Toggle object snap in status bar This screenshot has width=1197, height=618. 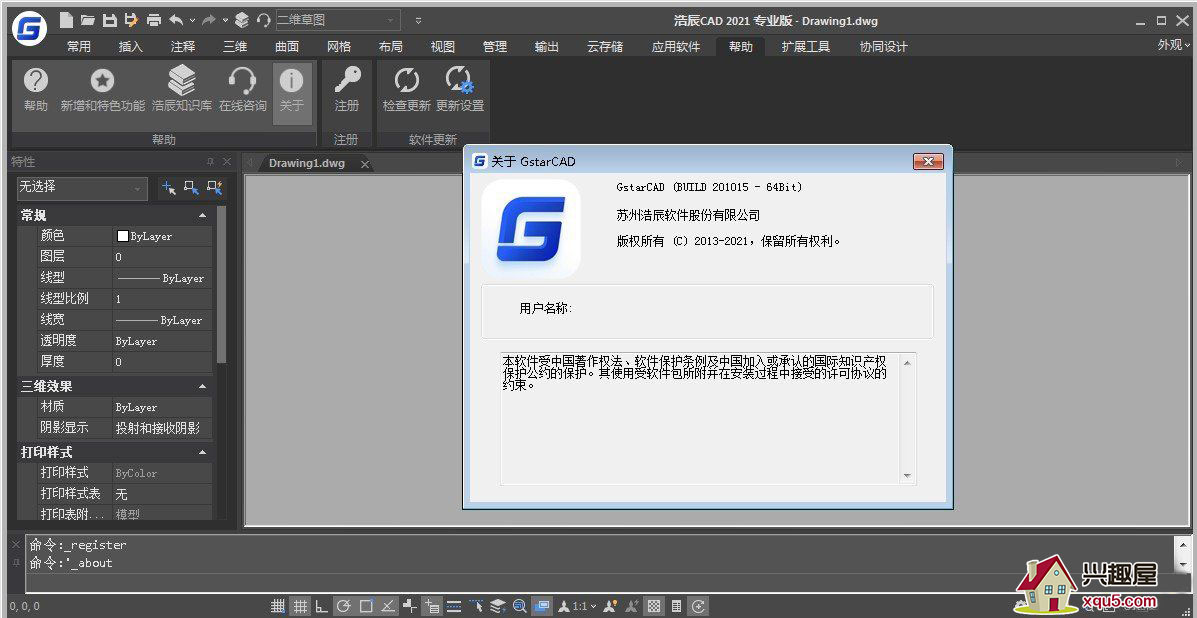(x=366, y=607)
